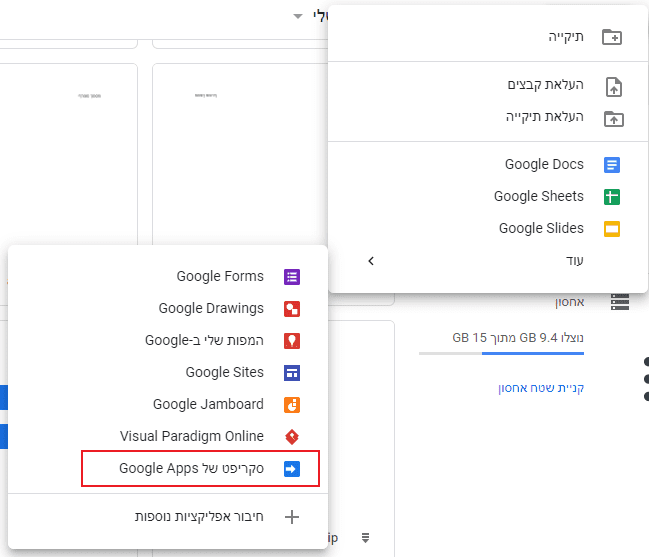The image size is (649, 557).
Task: Click the chevron arrow in עוד row
Action: [x=371, y=261]
